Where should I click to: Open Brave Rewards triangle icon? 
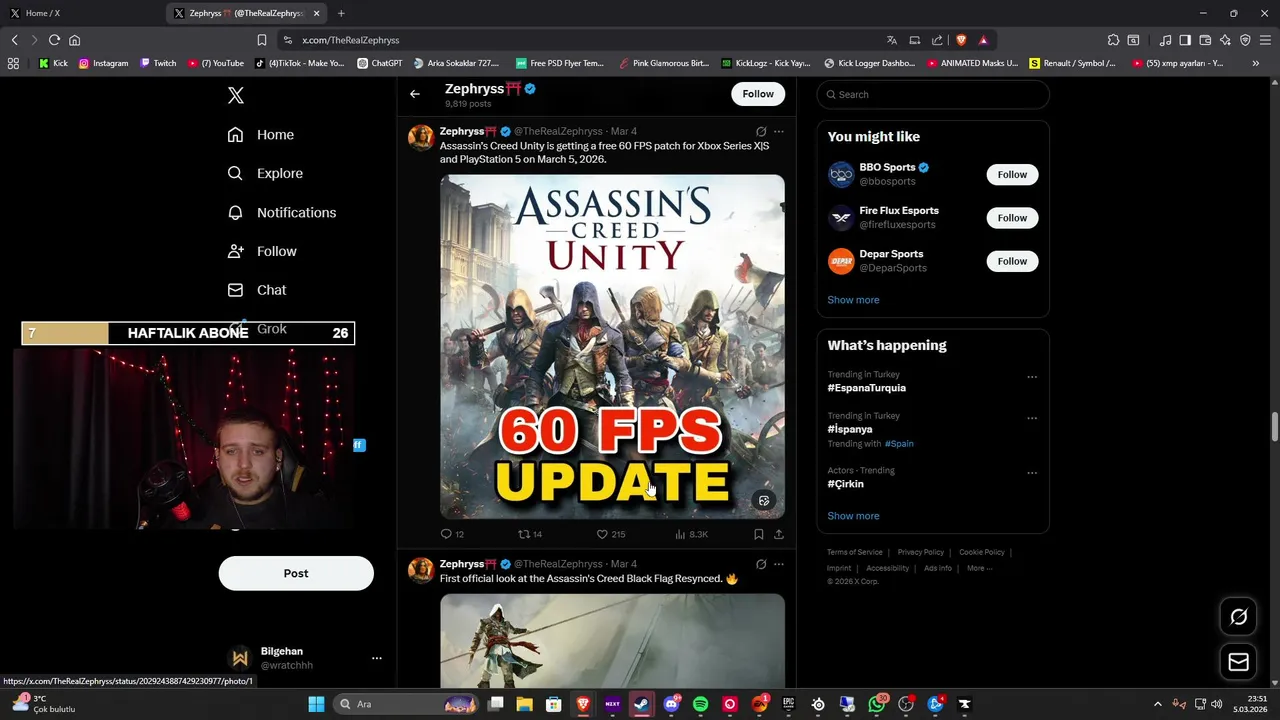983,40
